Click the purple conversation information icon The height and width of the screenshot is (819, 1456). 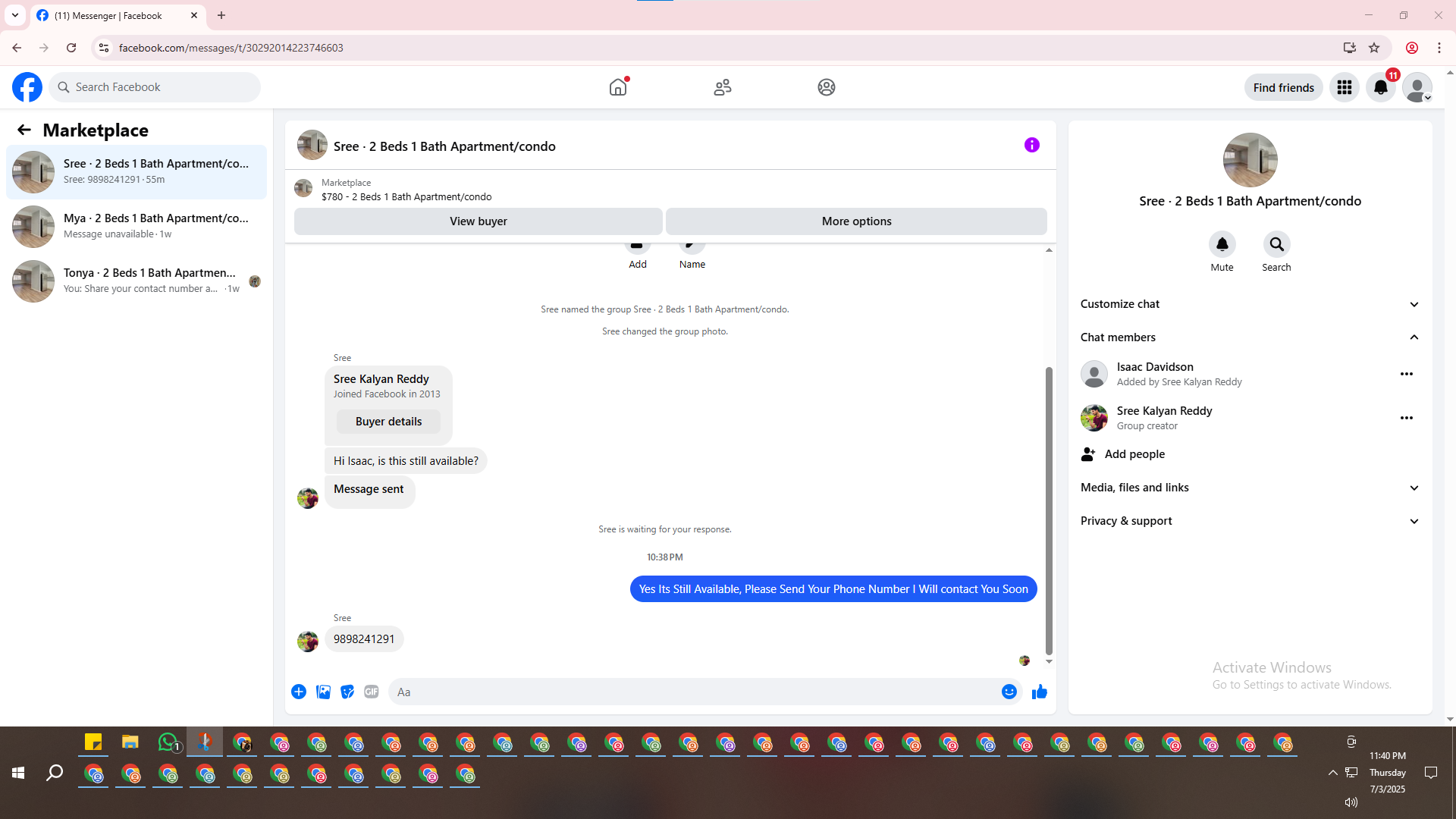point(1031,145)
